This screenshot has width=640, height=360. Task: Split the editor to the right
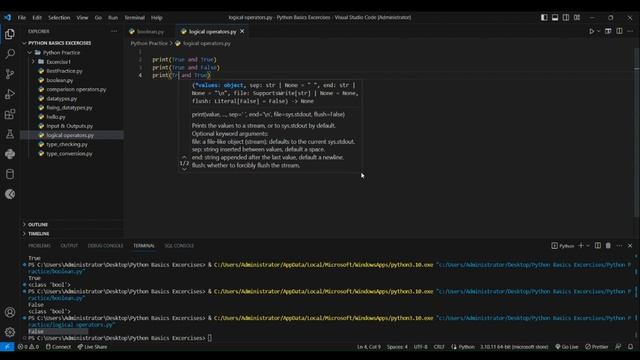tap(619, 31)
